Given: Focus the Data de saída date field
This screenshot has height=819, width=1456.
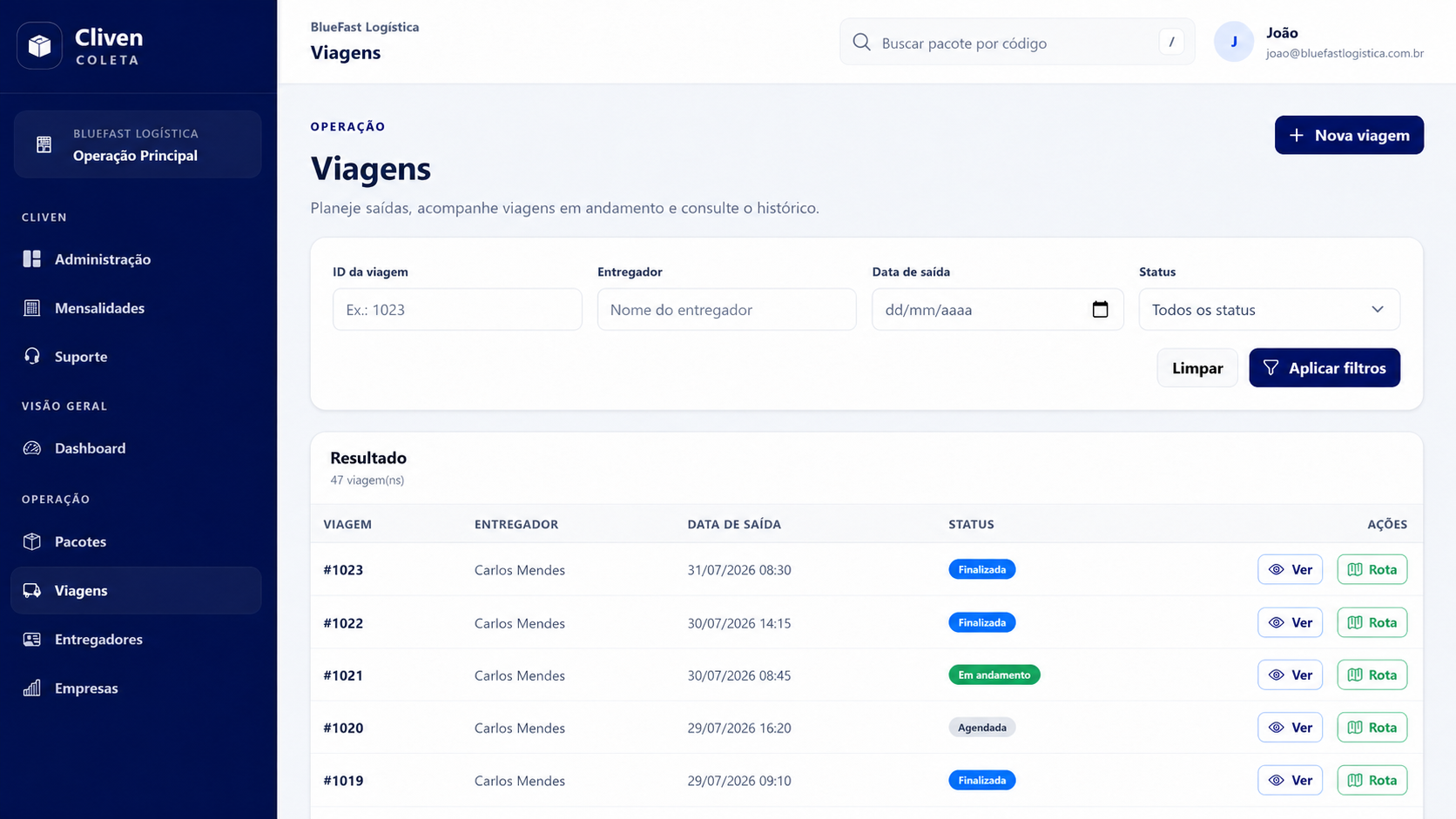Looking at the screenshot, I should [x=998, y=309].
